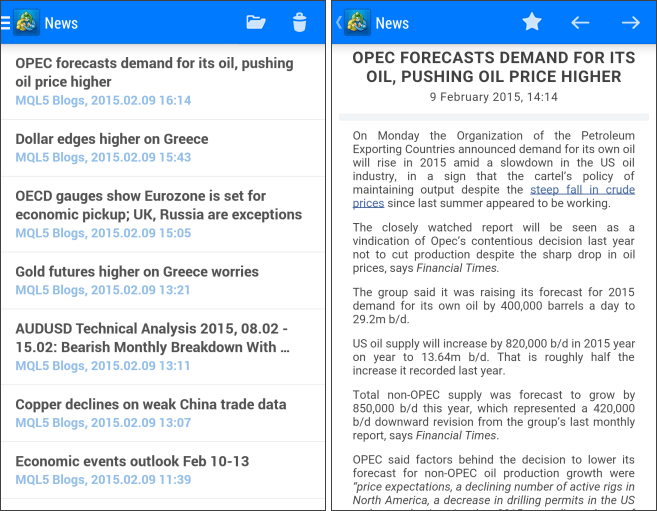Tap the MetaTrader app logo in article header

[357, 22]
